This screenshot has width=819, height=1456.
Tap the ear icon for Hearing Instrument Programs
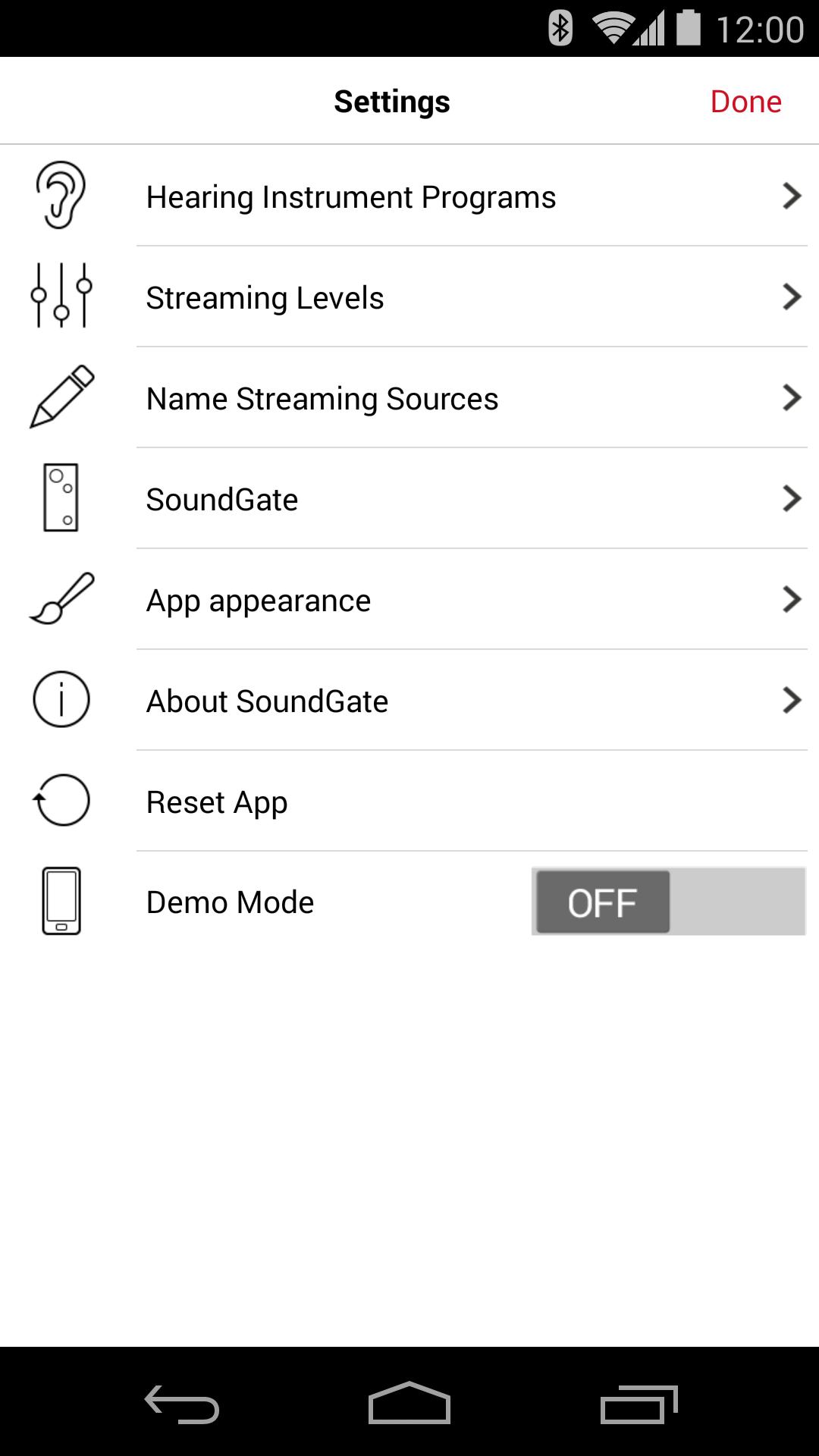61,195
